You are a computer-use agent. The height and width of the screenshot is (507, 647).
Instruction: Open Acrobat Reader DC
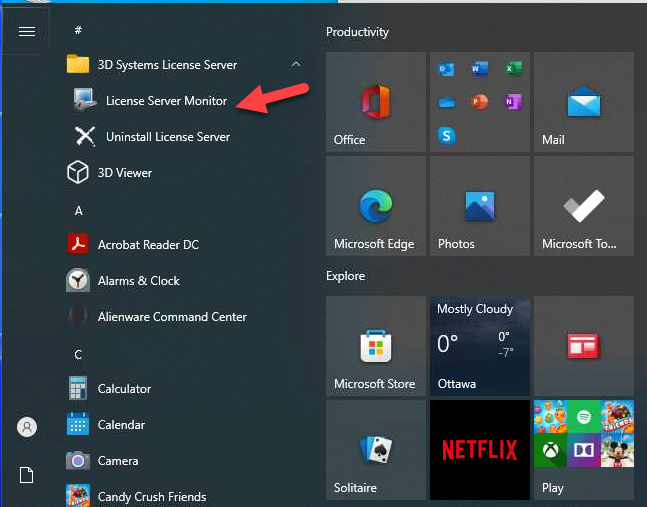148,245
